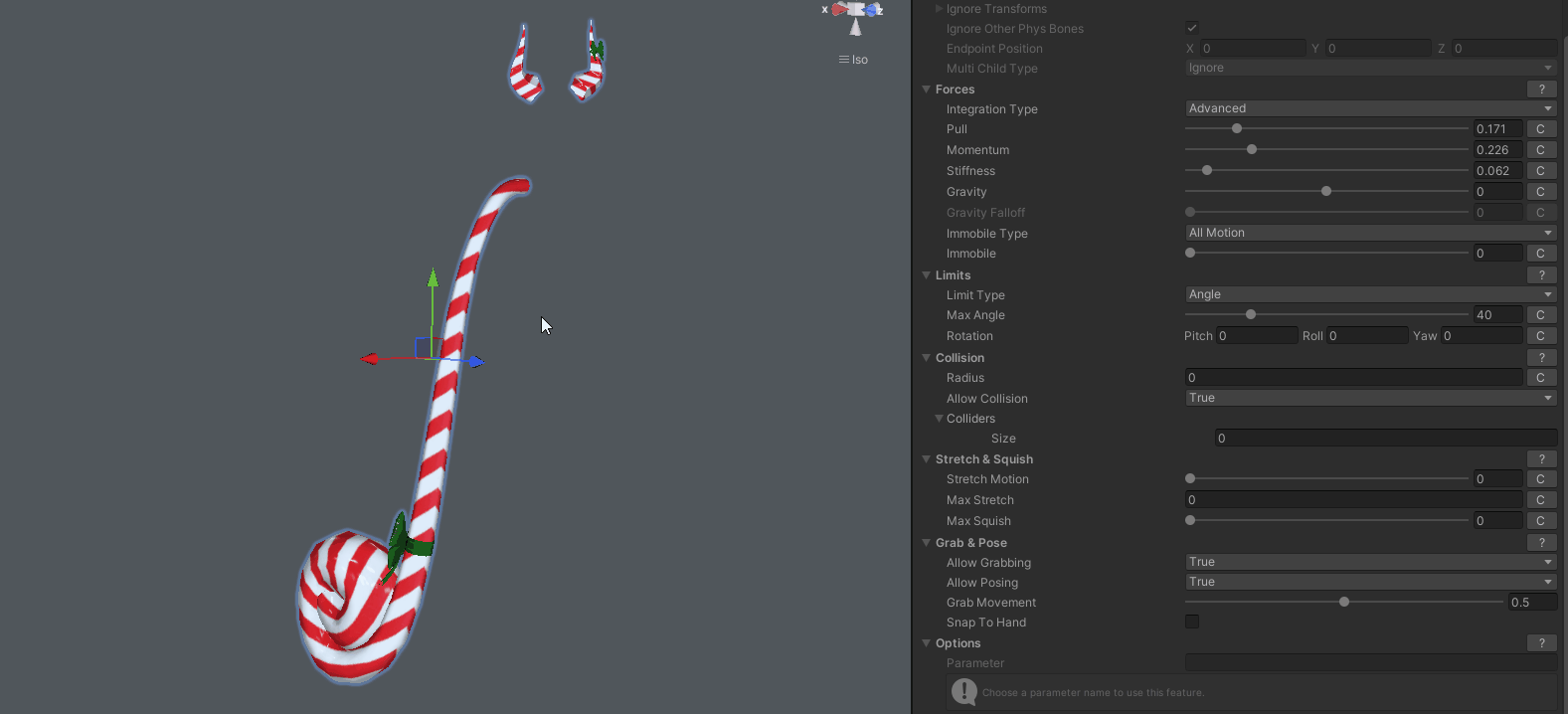Click the Options section help icon
The width and height of the screenshot is (1568, 714).
coord(1541,643)
